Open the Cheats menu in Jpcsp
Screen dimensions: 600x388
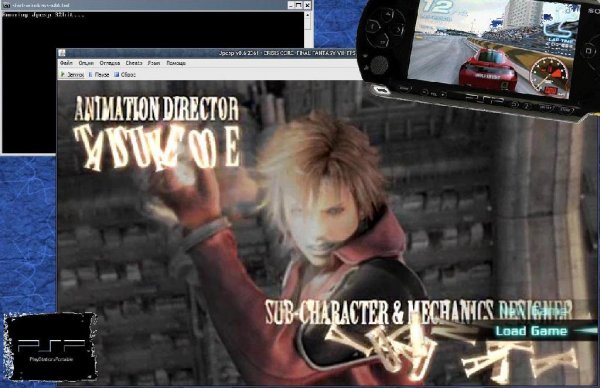tap(134, 63)
